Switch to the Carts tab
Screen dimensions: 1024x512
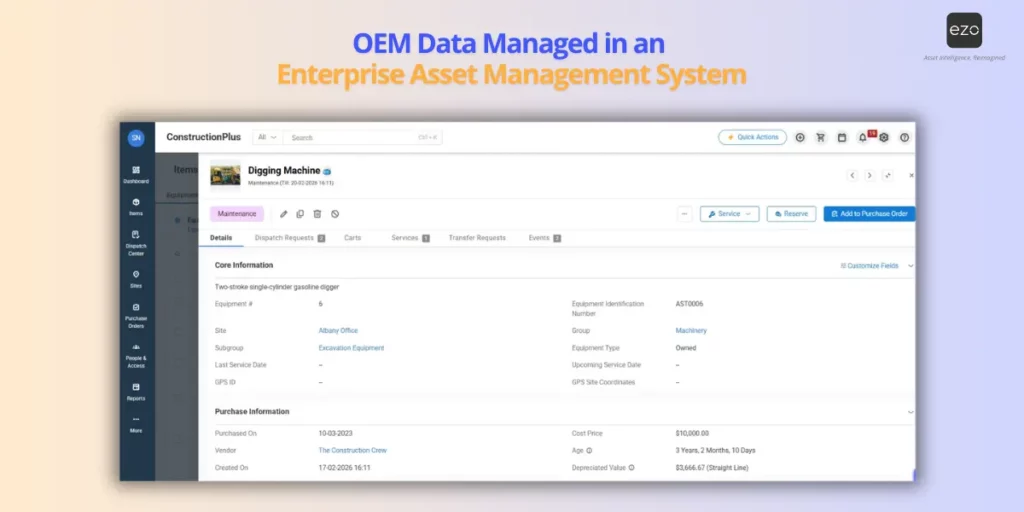[353, 238]
